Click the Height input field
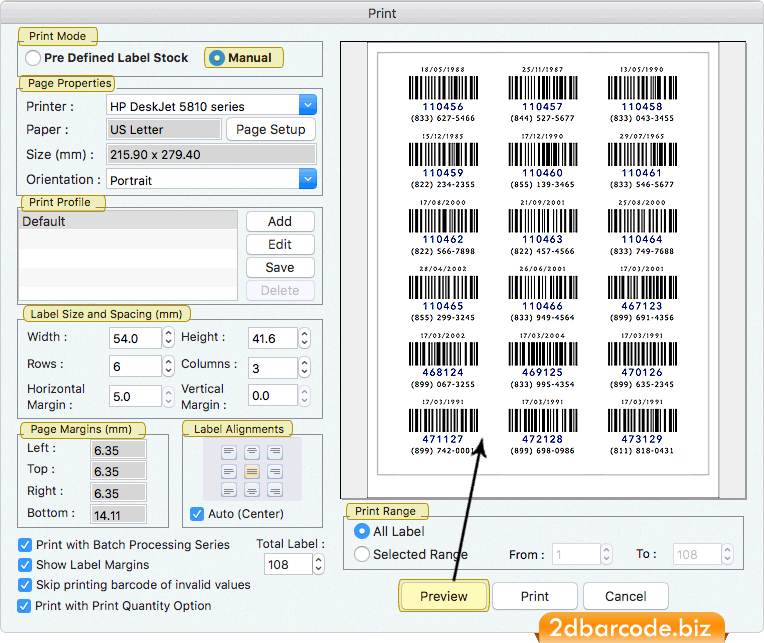The height and width of the screenshot is (643, 764). click(x=273, y=338)
